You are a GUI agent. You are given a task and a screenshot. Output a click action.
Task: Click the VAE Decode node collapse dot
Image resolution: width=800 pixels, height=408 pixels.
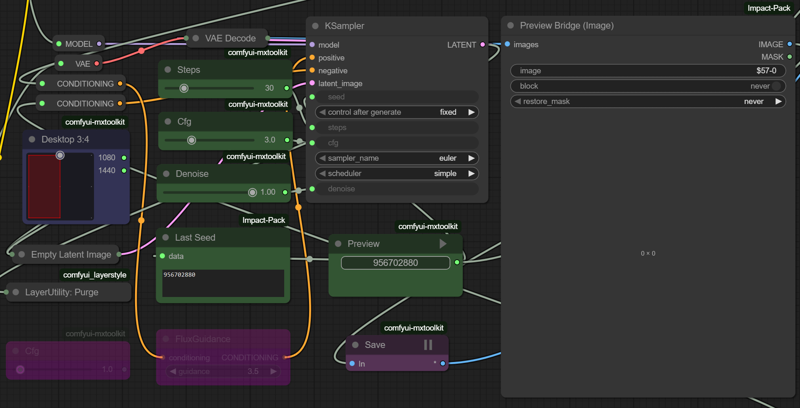tap(195, 39)
